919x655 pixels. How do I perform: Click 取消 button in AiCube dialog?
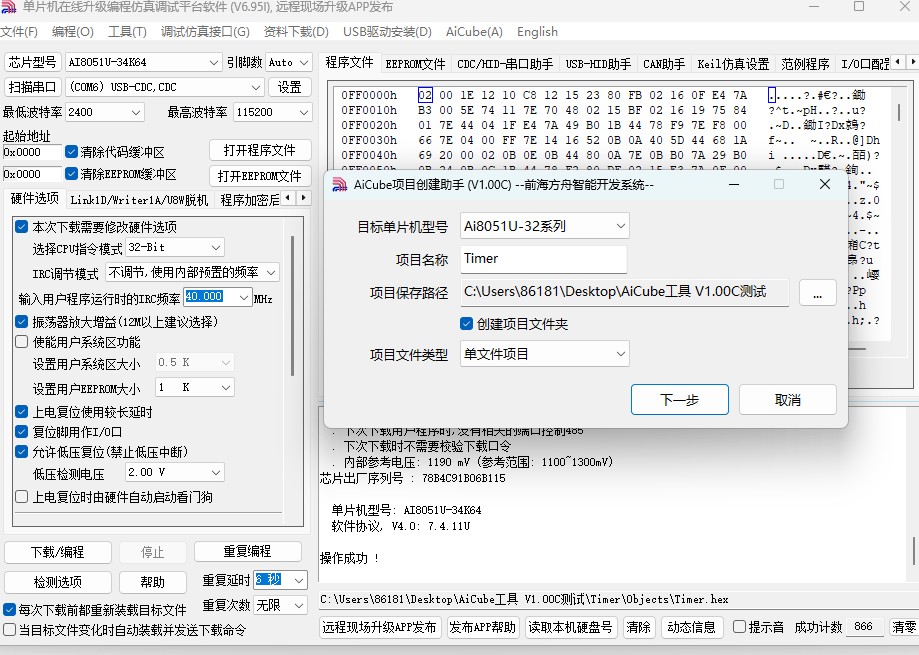click(x=787, y=400)
